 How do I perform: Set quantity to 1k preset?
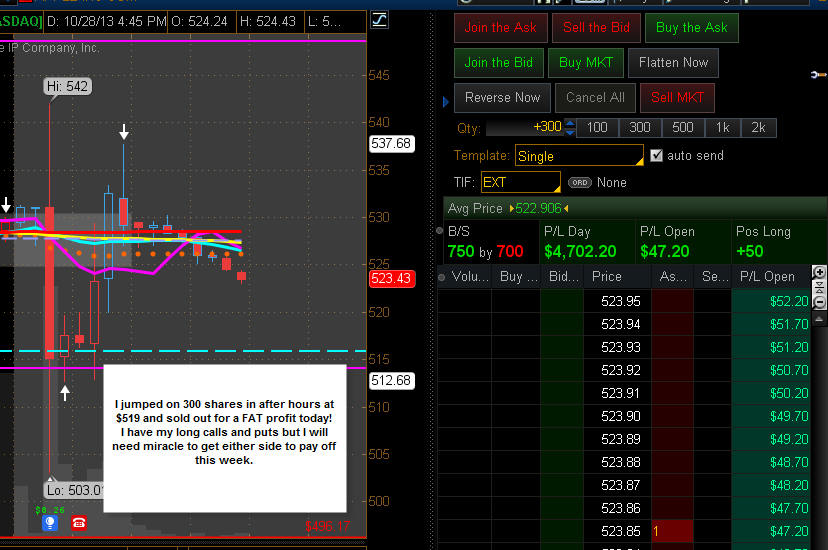[722, 128]
